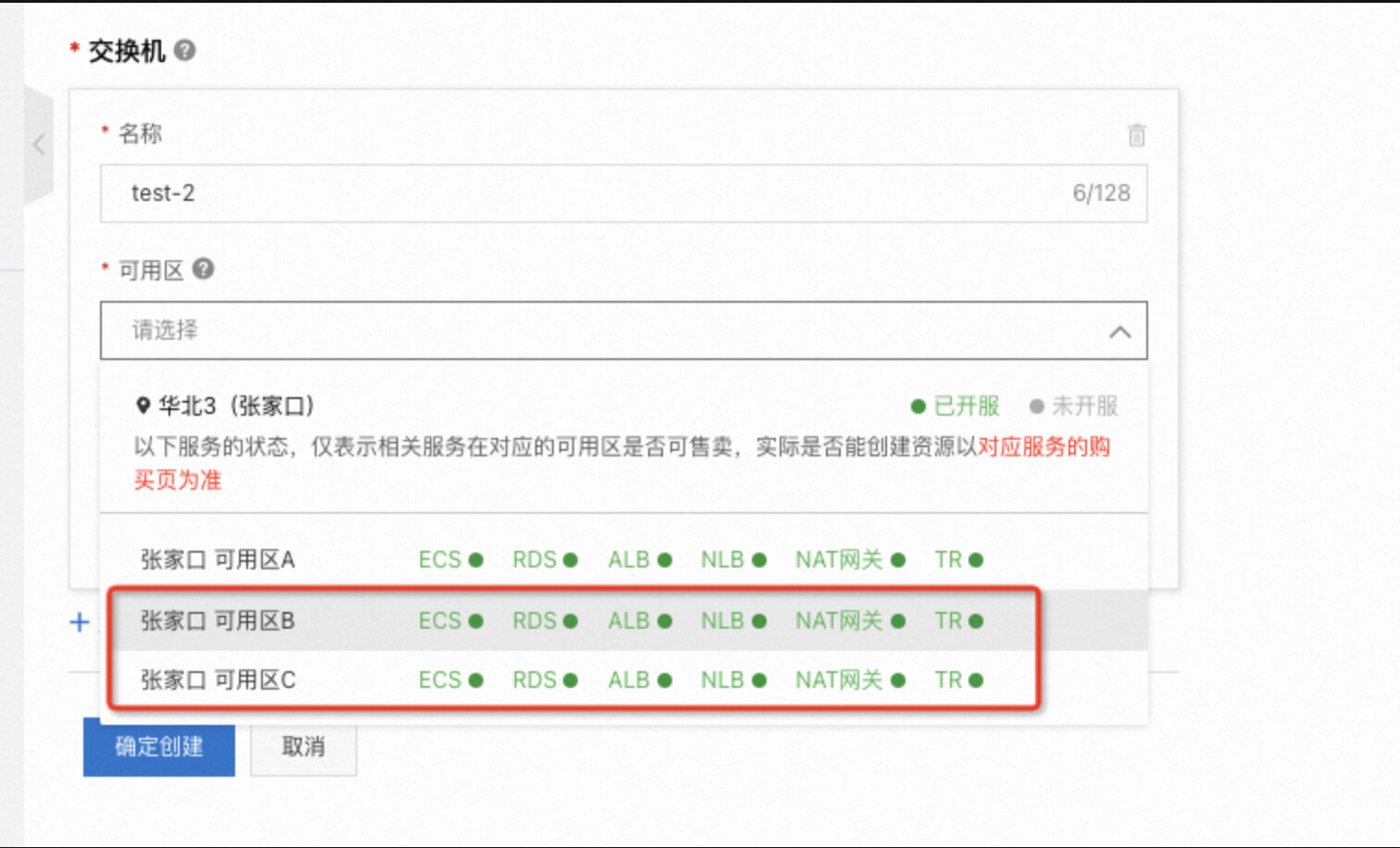Select 张家口 可用区B option
This screenshot has height=848, width=1400.
click(218, 620)
